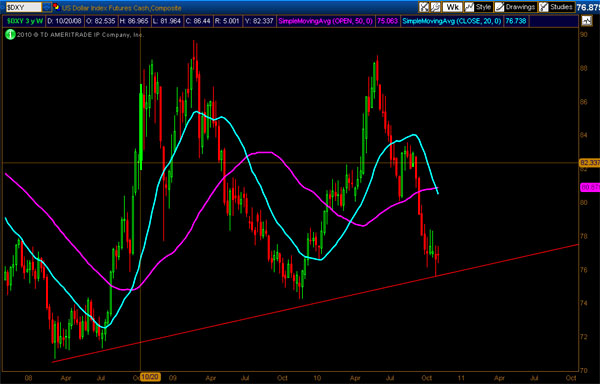Click the 76.875 last price in top corner
Screen dimensions: 600x384
point(588,7)
